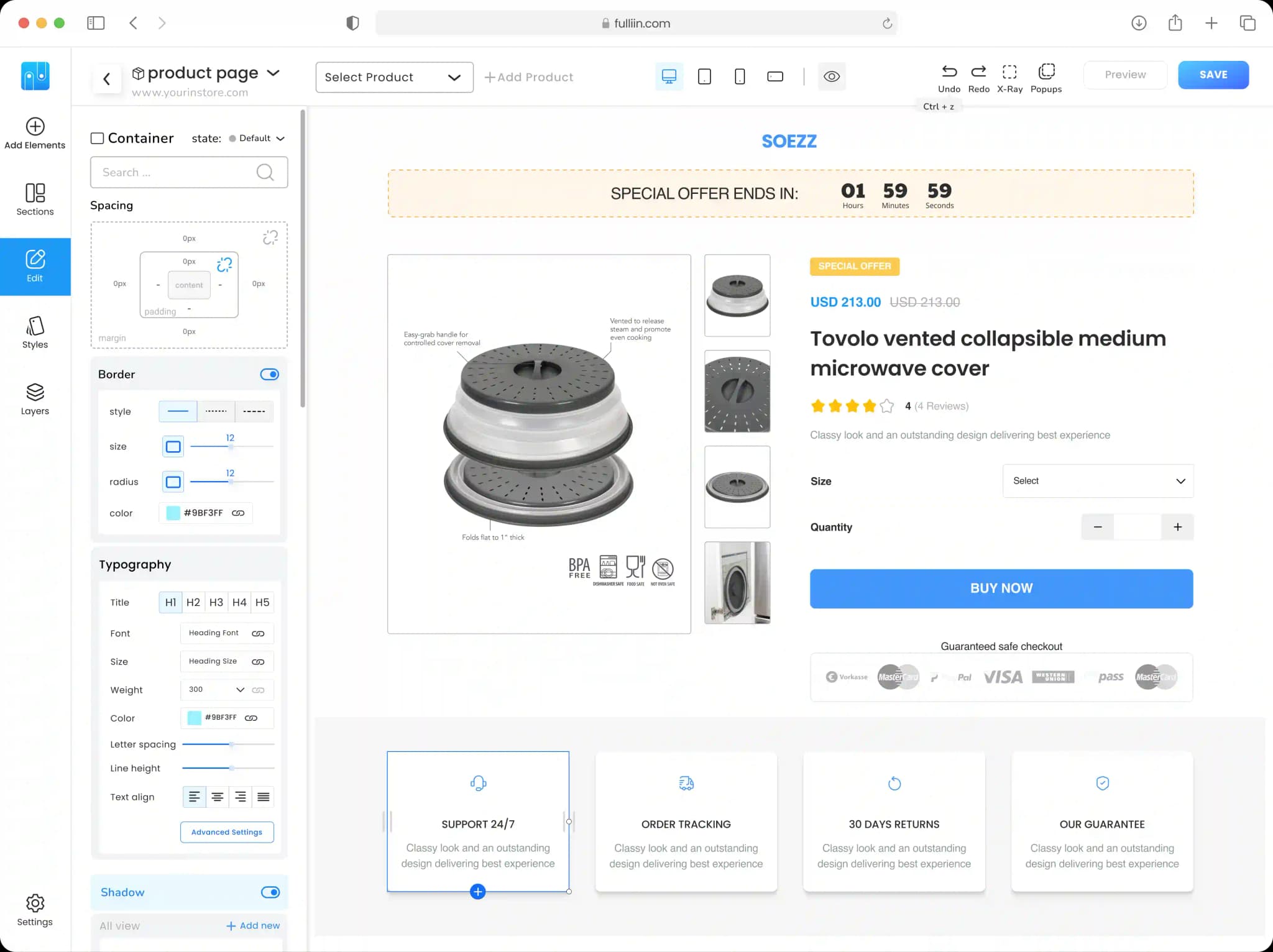The height and width of the screenshot is (952, 1273).
Task: Switch to tablet device view
Action: (704, 76)
